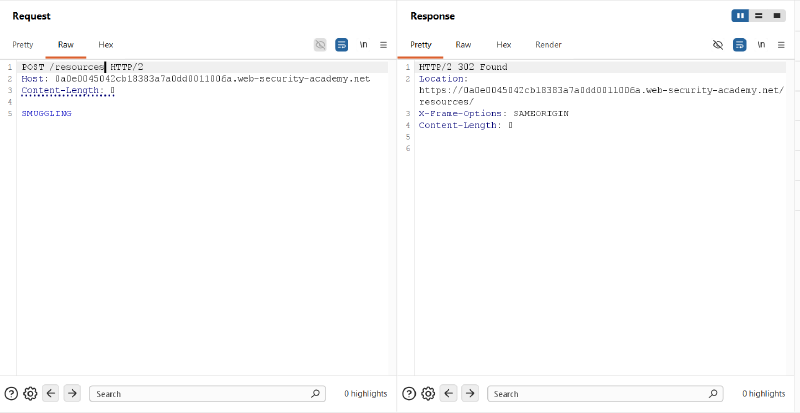Toggle \n non-printable characters in Request panel

[363, 45]
